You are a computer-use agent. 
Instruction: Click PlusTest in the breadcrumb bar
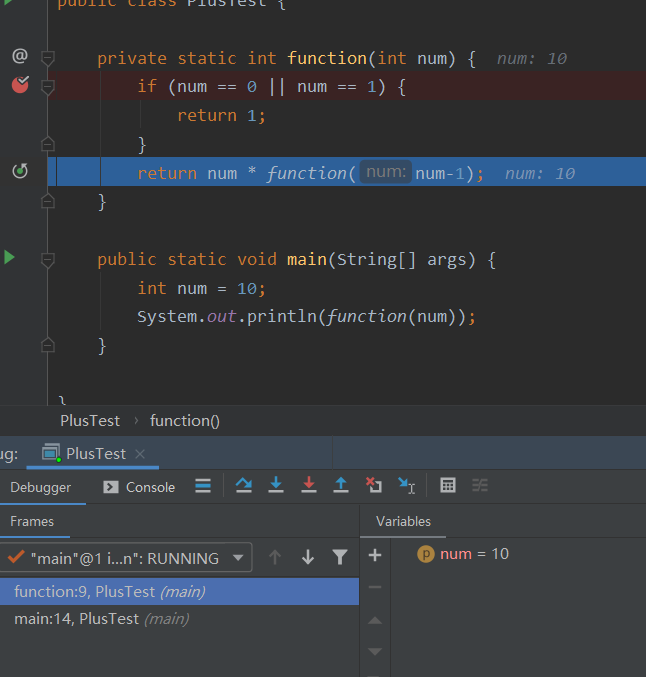click(90, 421)
